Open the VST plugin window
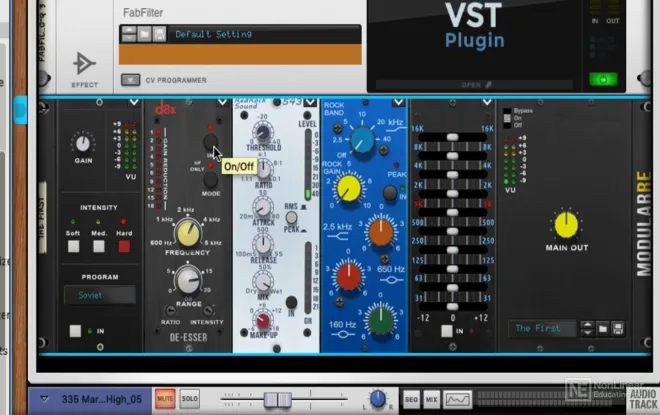This screenshot has width=660, height=415. (475, 85)
